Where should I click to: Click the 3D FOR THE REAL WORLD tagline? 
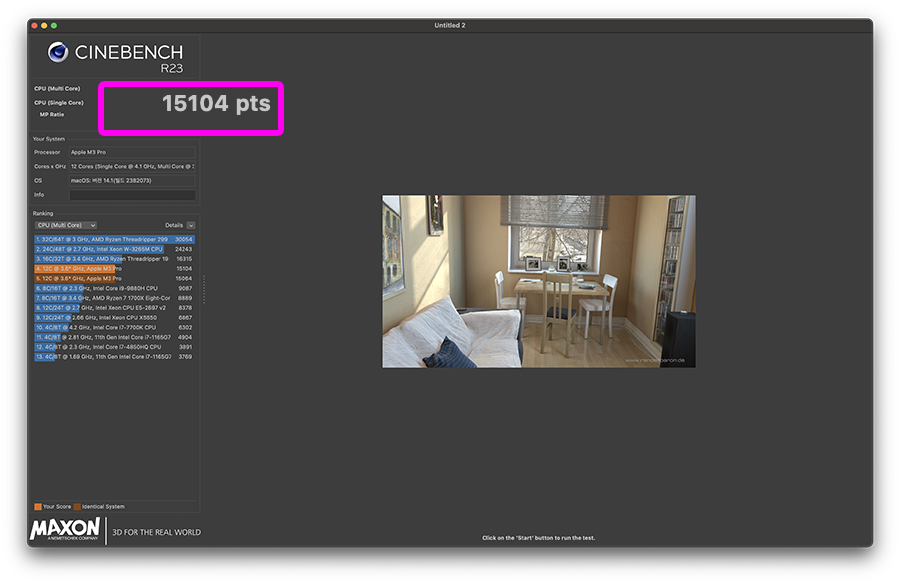pyautogui.click(x=157, y=533)
